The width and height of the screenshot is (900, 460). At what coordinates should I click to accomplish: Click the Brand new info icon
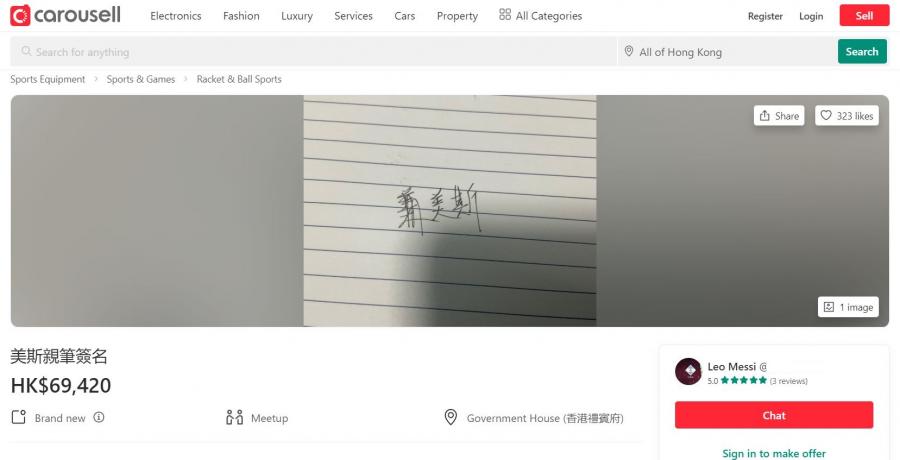click(99, 418)
